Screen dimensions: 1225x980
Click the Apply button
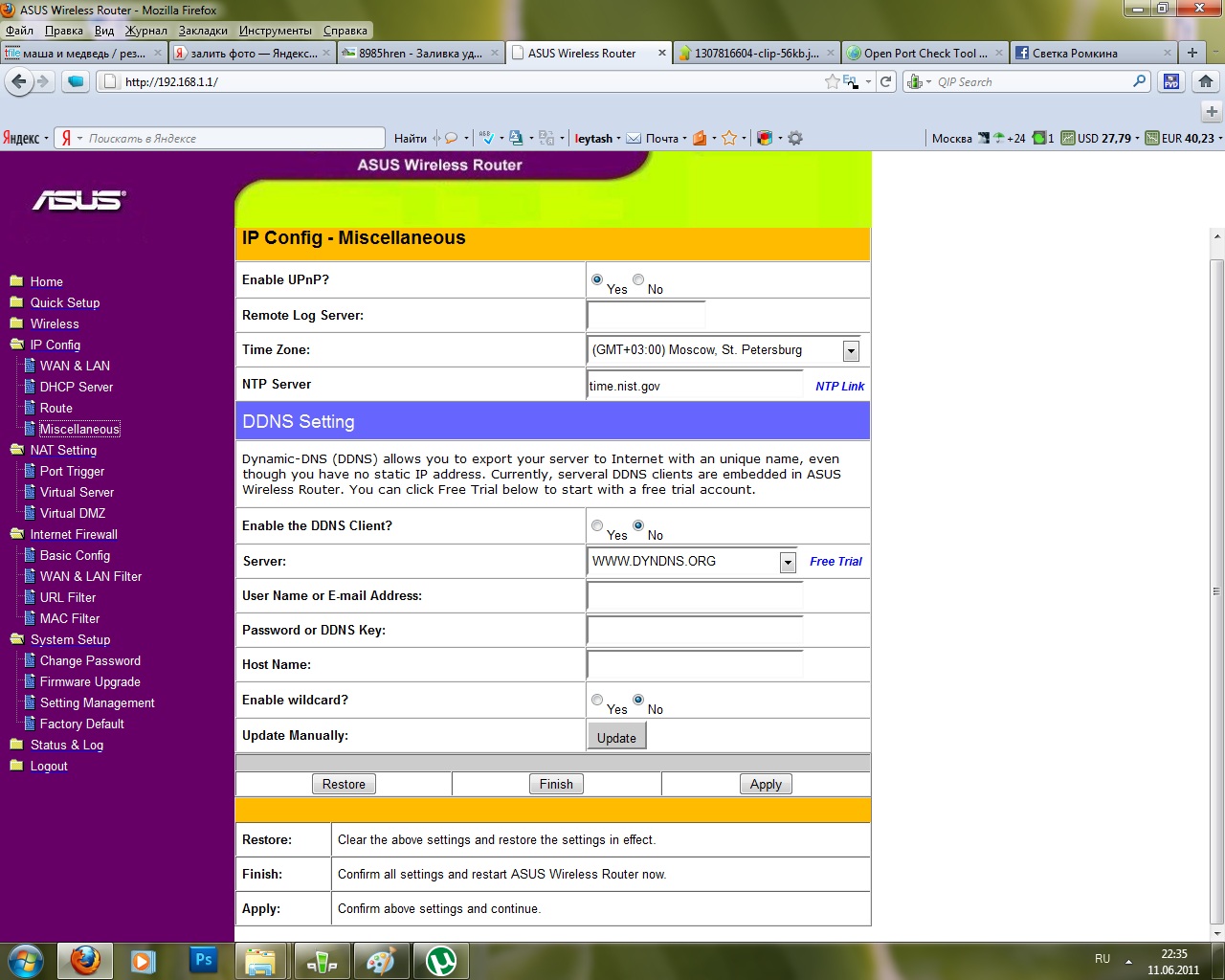click(x=766, y=784)
